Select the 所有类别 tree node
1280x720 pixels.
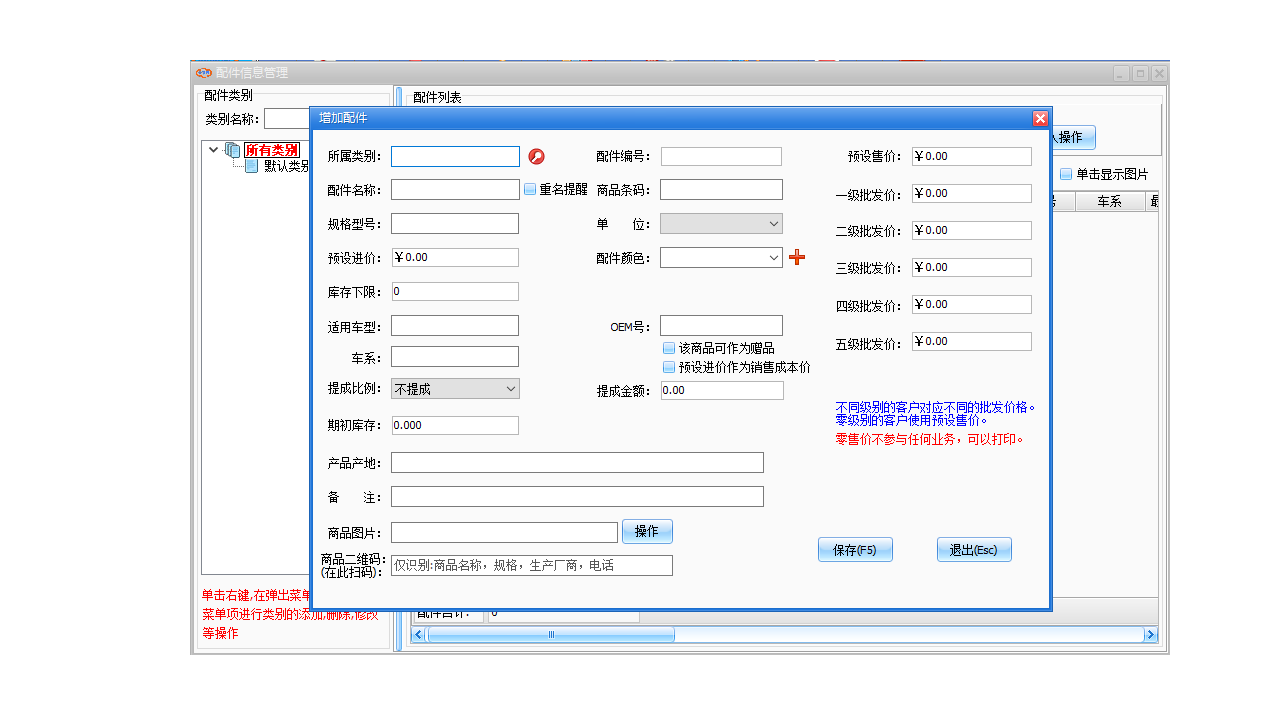[x=272, y=149]
